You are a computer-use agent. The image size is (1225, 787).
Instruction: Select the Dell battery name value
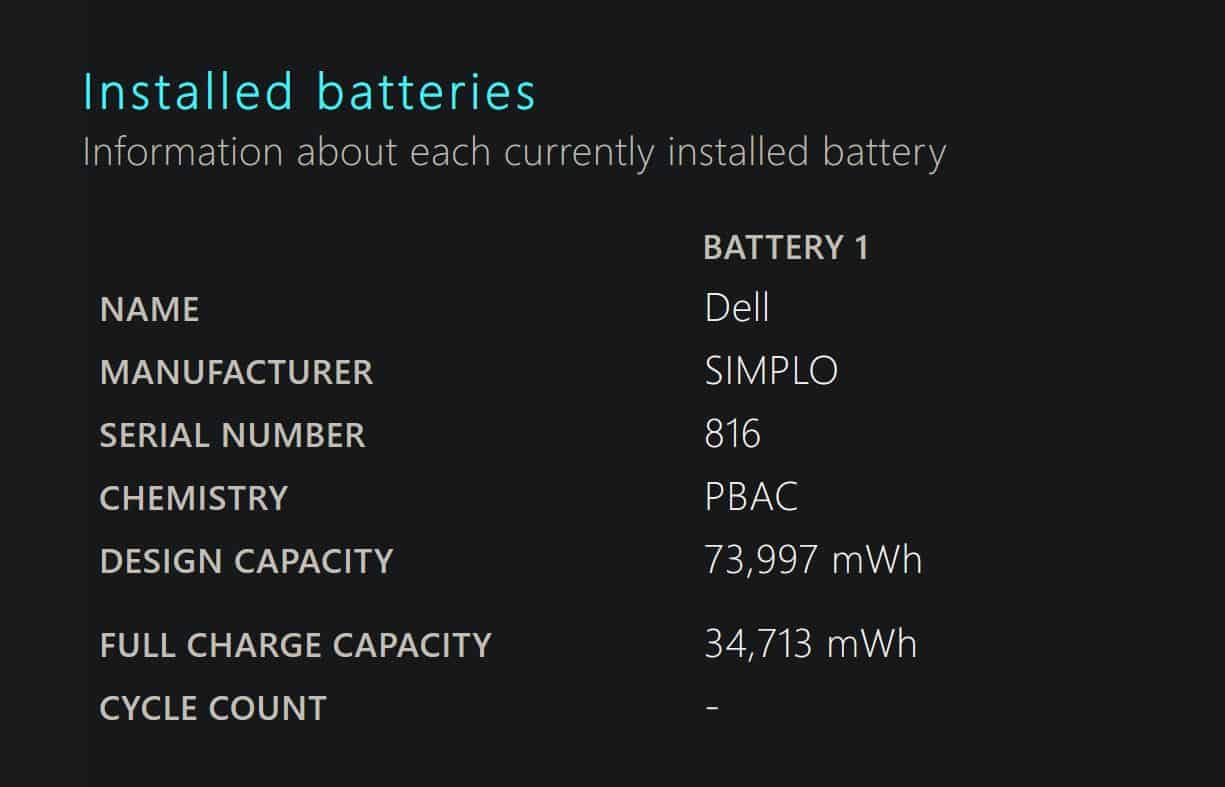[737, 307]
